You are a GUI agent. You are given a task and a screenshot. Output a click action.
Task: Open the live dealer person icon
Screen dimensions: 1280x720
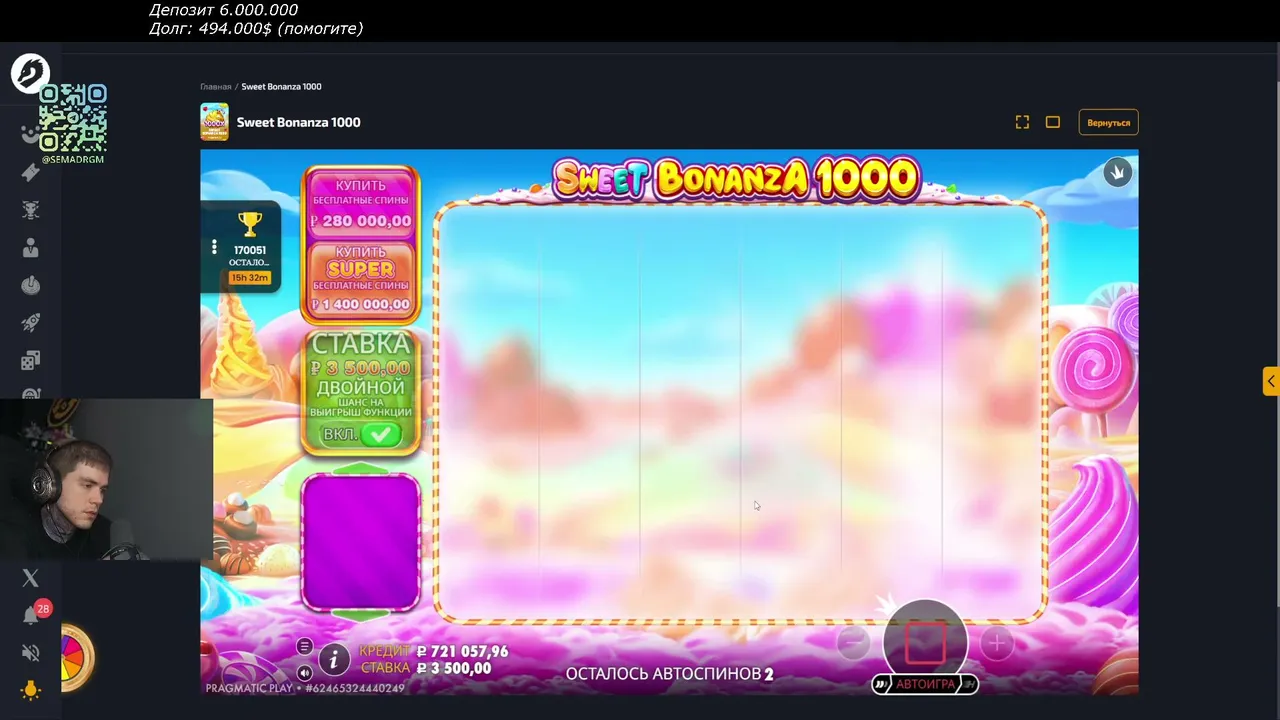click(x=30, y=248)
